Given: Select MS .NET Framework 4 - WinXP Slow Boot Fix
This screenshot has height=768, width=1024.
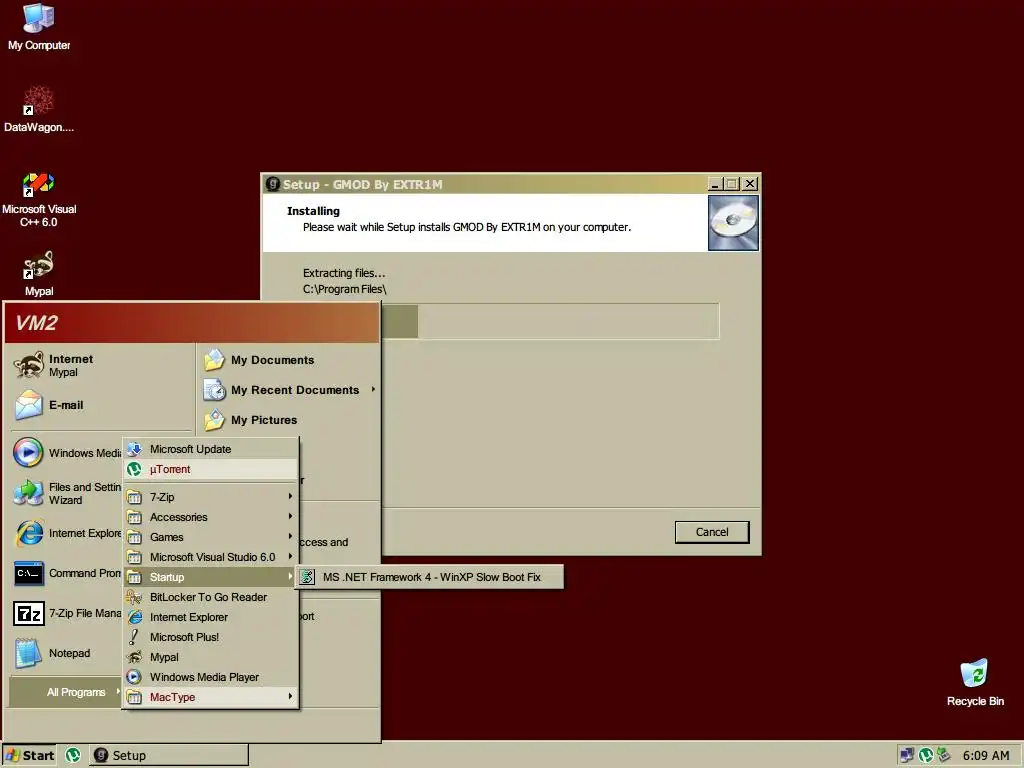Looking at the screenshot, I should (430, 577).
